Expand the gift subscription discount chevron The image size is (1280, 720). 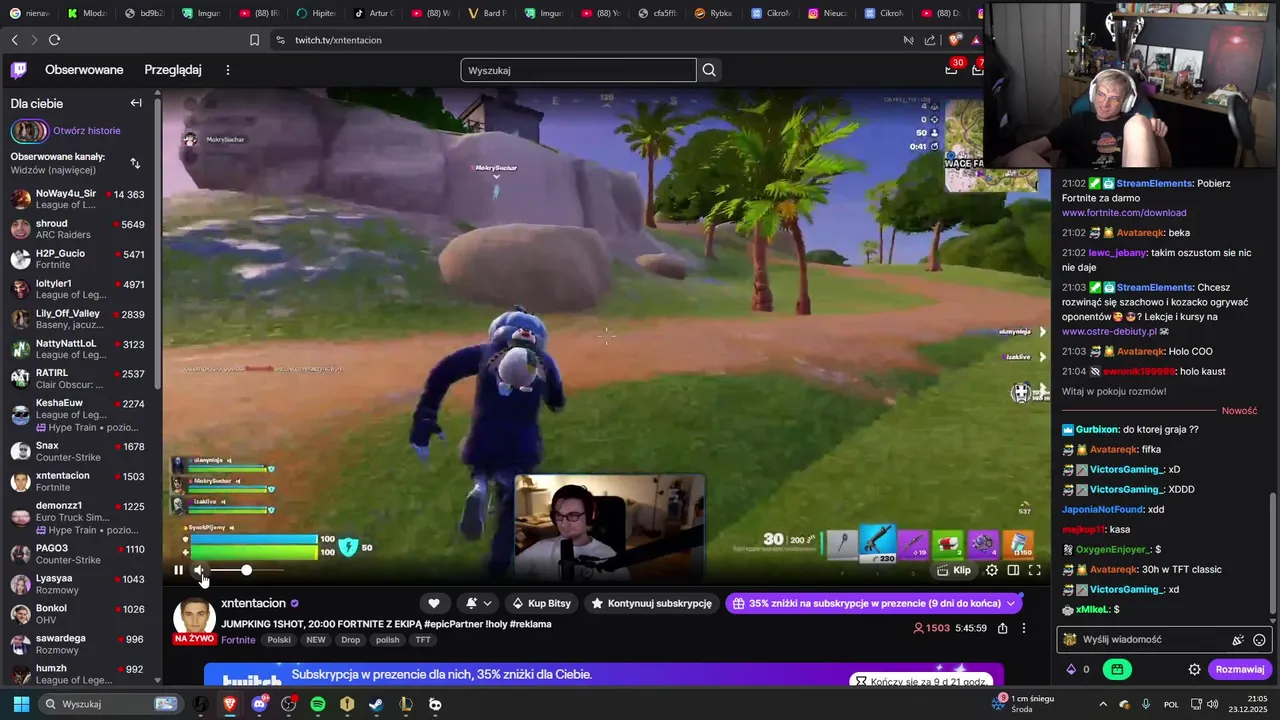1012,603
